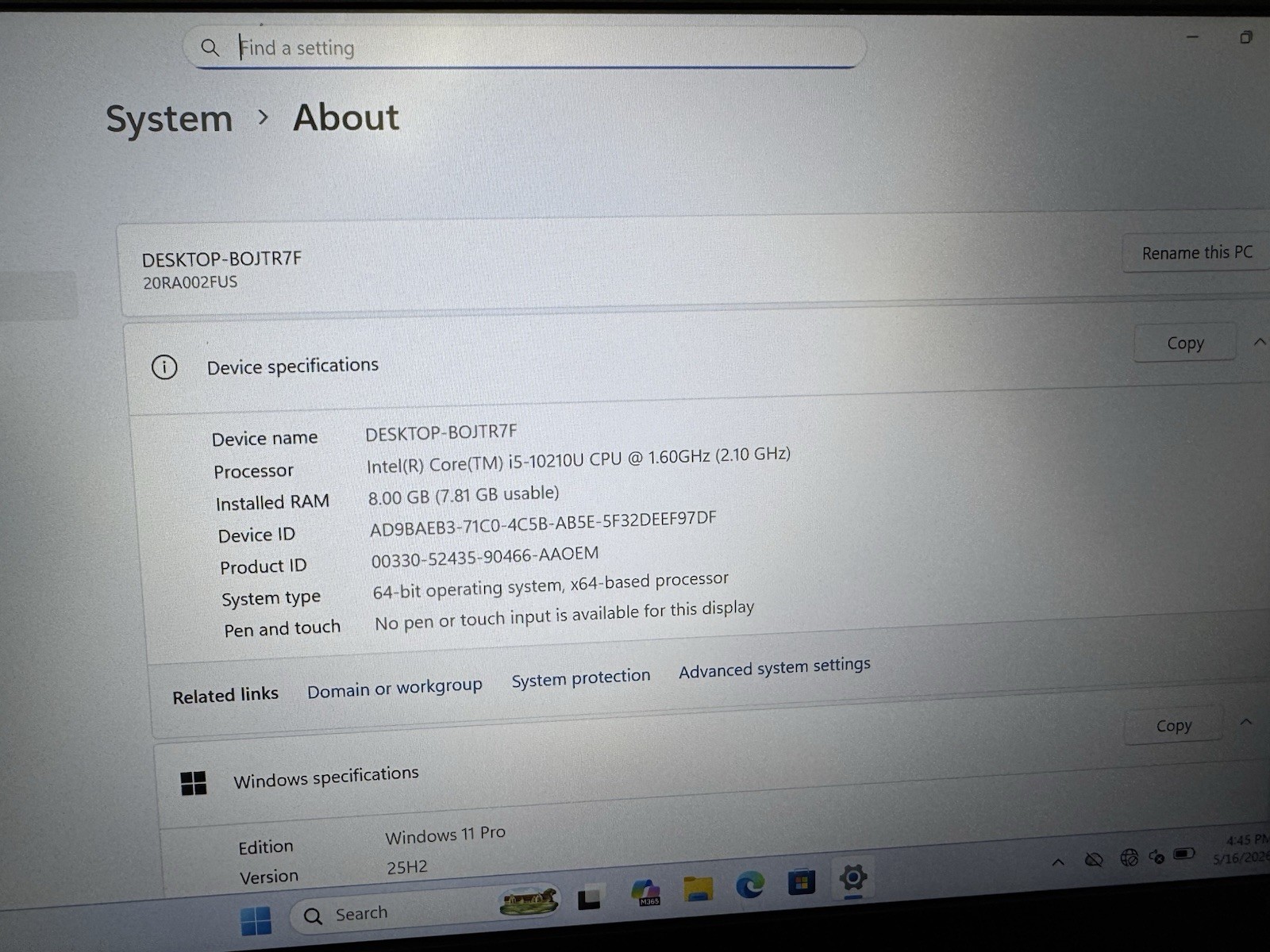
Task: Minimize the Settings window
Action: pyautogui.click(x=1192, y=36)
